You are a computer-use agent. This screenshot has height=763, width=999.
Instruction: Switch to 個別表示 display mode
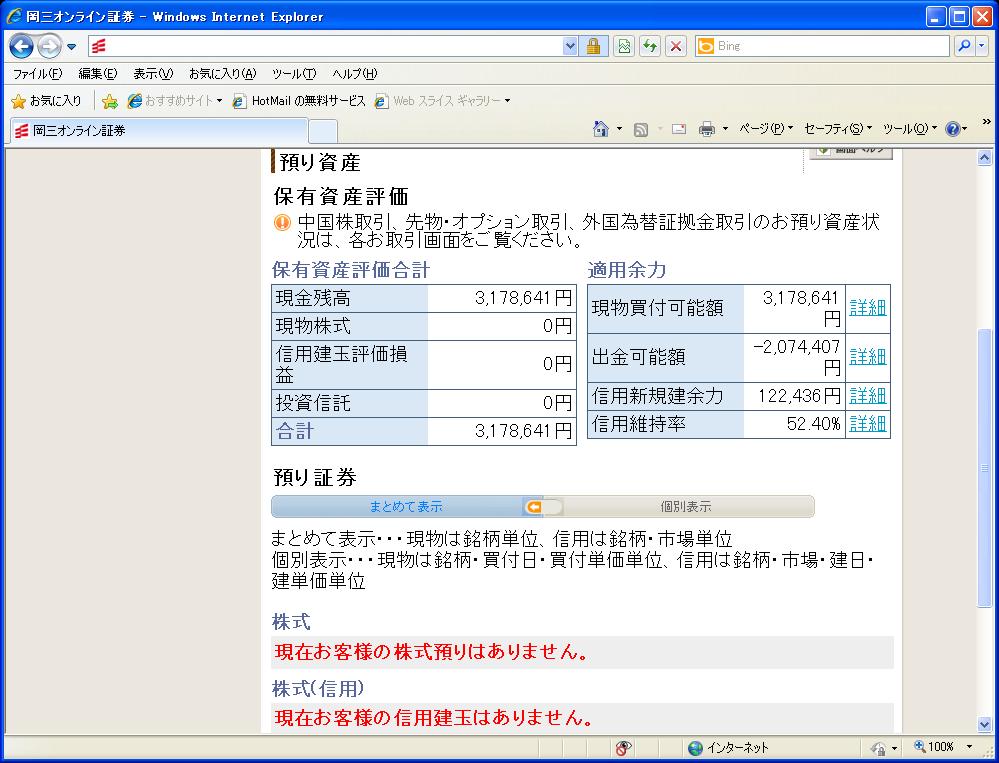coord(686,507)
